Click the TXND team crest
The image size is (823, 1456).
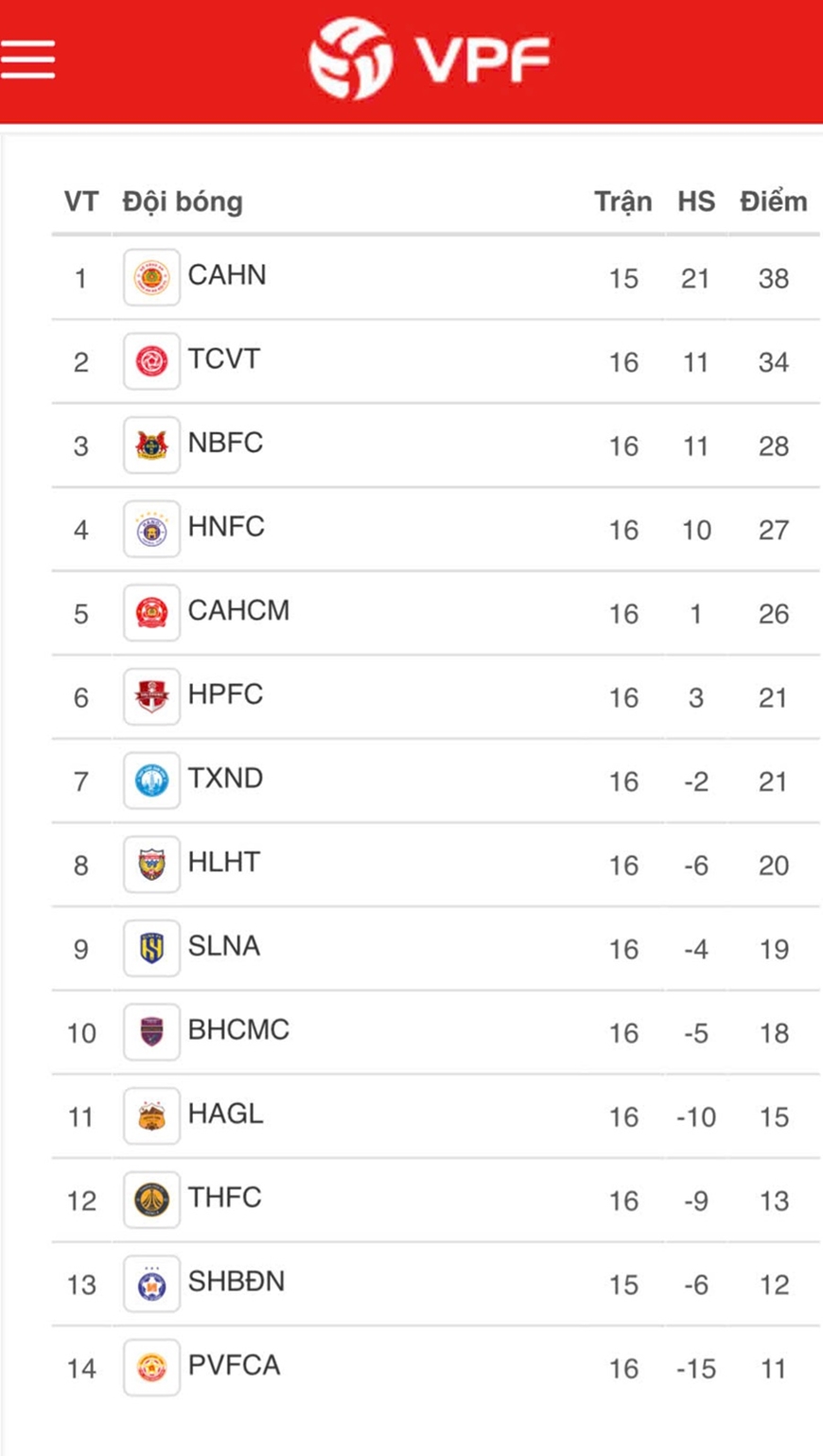coord(151,781)
